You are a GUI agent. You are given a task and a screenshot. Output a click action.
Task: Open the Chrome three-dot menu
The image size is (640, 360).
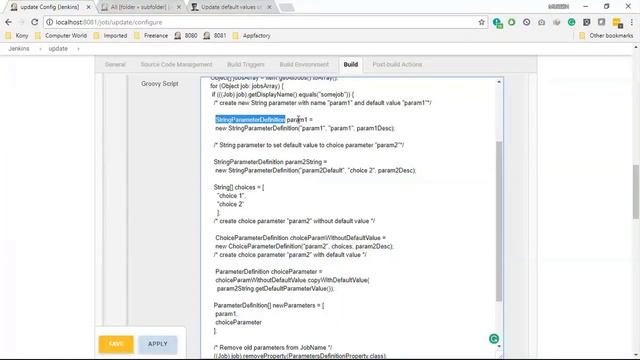(x=632, y=22)
